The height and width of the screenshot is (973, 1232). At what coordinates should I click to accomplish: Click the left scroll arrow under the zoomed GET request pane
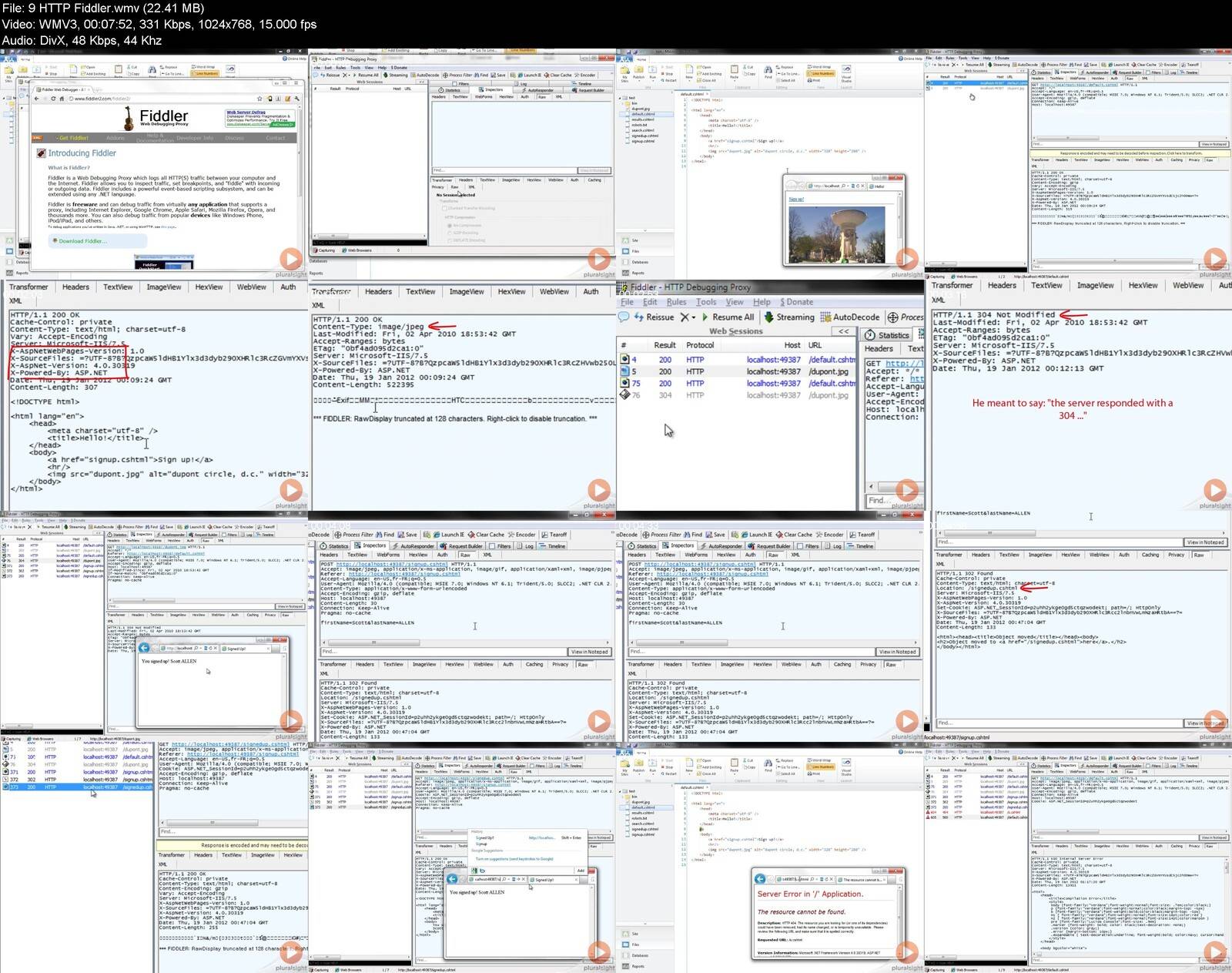[x=871, y=487]
